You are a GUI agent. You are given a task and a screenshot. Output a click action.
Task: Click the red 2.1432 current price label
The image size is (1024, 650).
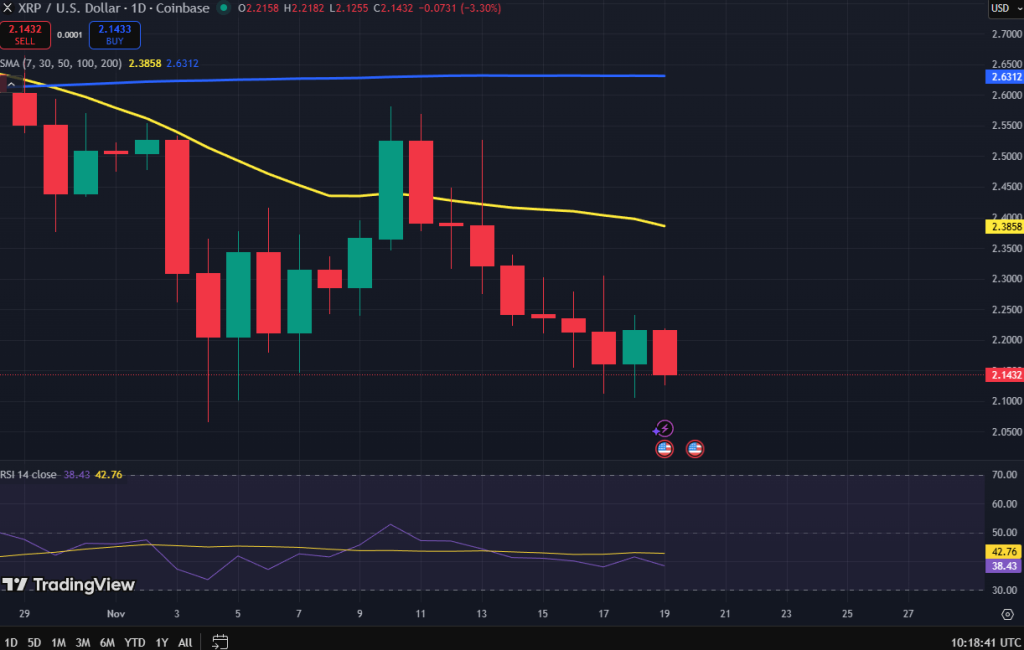pos(1004,374)
